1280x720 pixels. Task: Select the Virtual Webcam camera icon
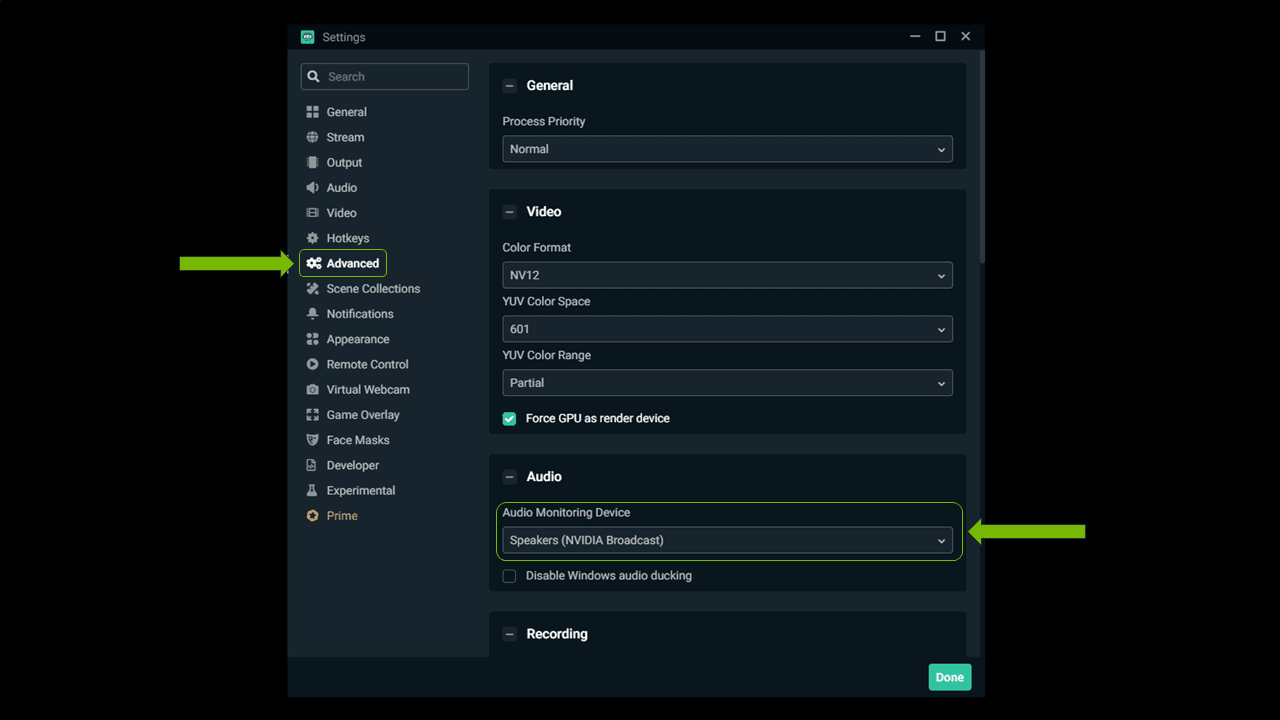pos(313,389)
